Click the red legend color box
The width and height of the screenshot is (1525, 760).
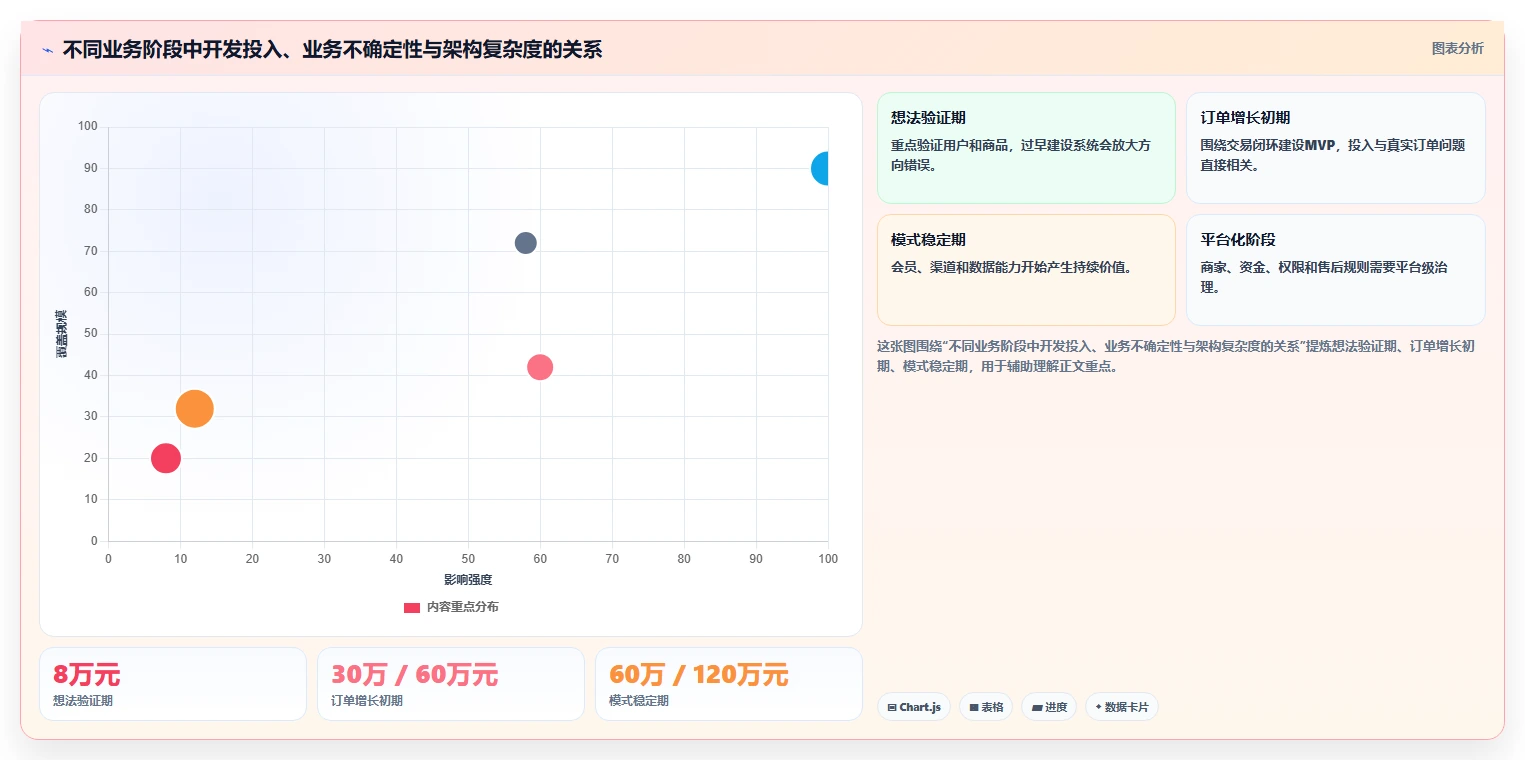click(x=412, y=607)
